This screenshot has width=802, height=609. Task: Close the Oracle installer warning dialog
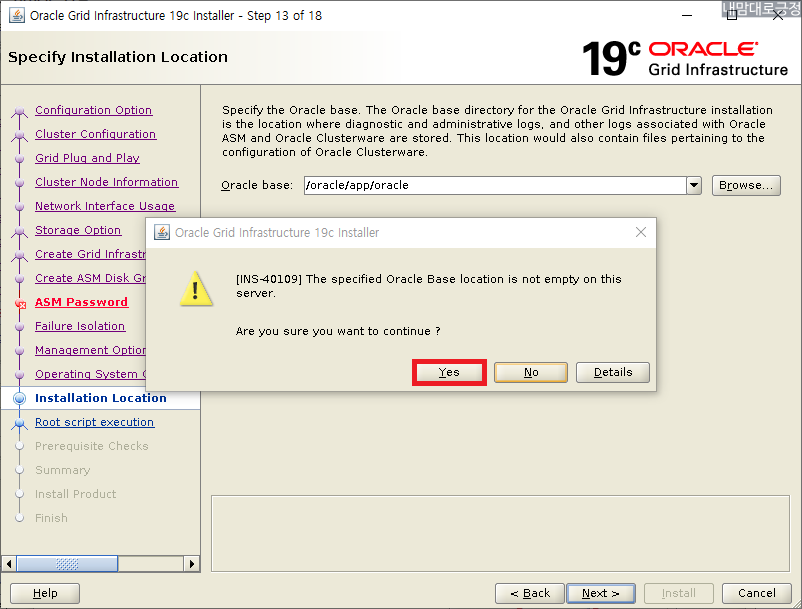641,232
